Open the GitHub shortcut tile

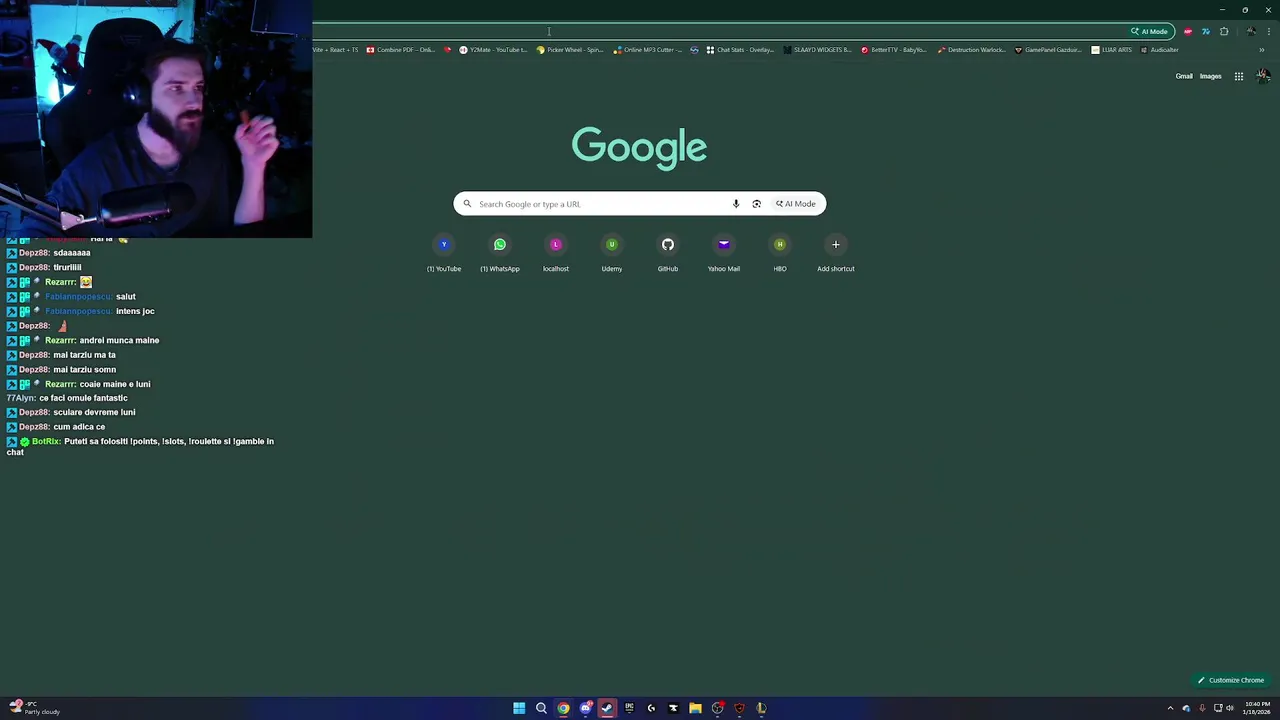point(668,254)
